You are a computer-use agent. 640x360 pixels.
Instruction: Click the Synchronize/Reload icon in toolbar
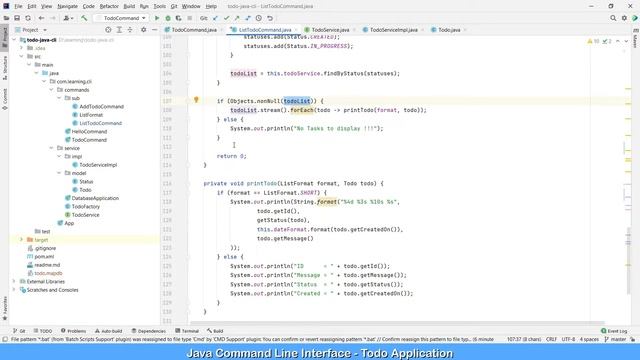pos(28,18)
